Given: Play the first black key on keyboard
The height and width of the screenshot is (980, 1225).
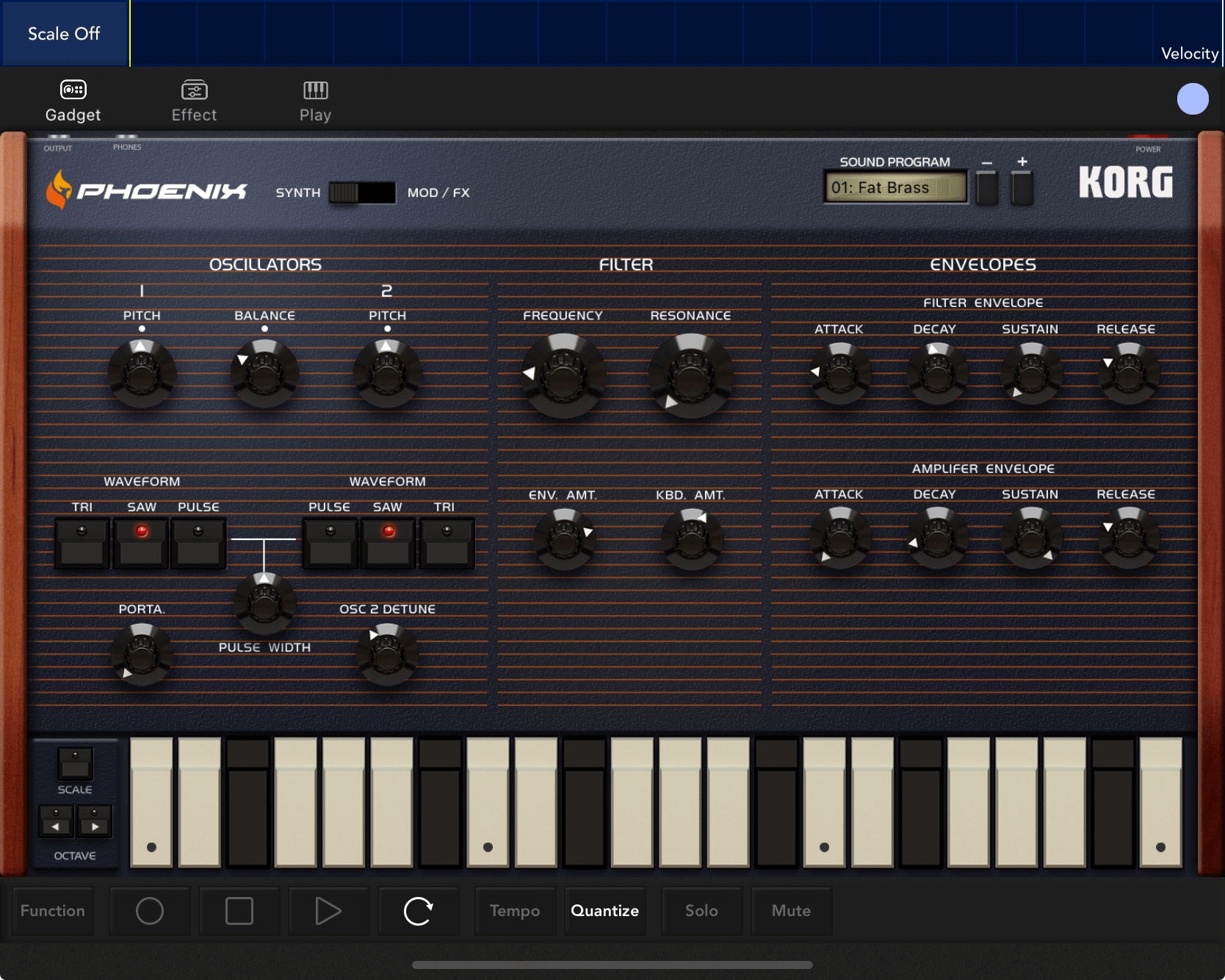Looking at the screenshot, I should pos(247,803).
